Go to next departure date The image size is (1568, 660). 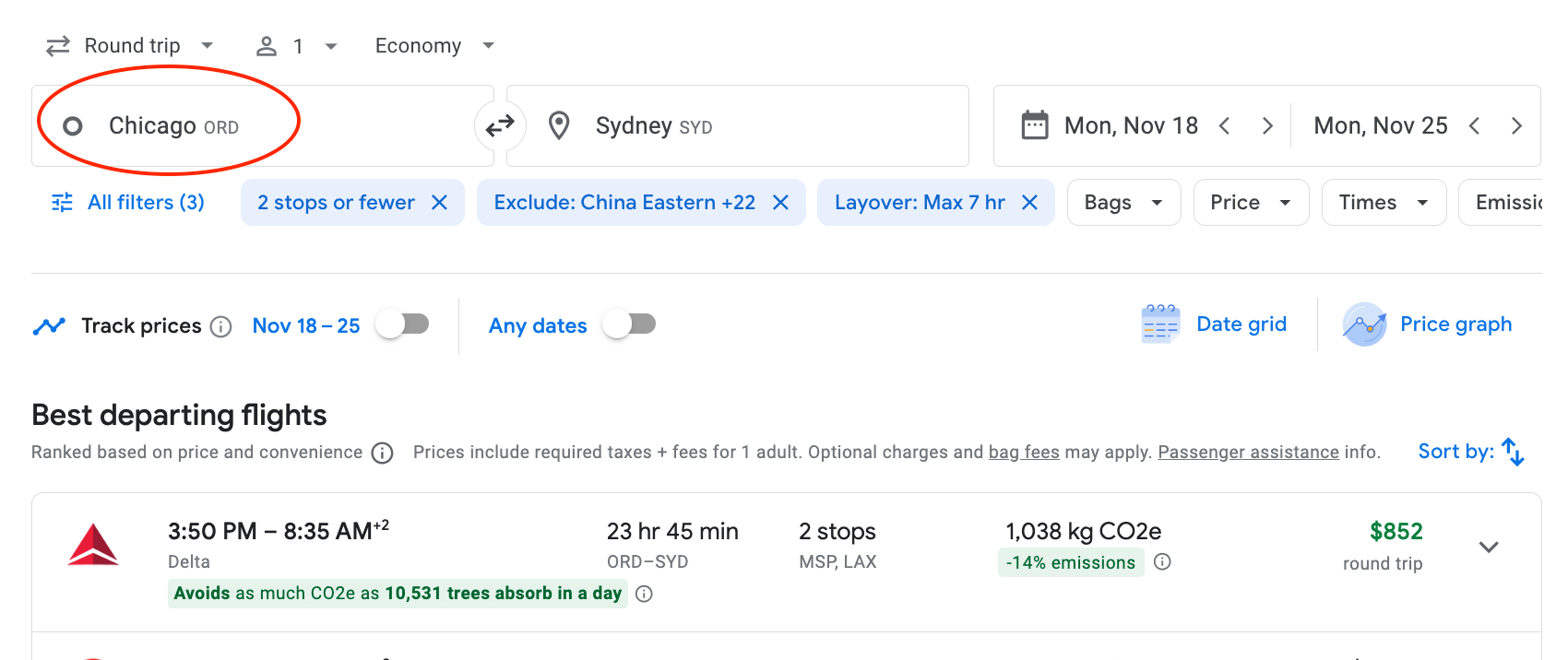point(1267,125)
